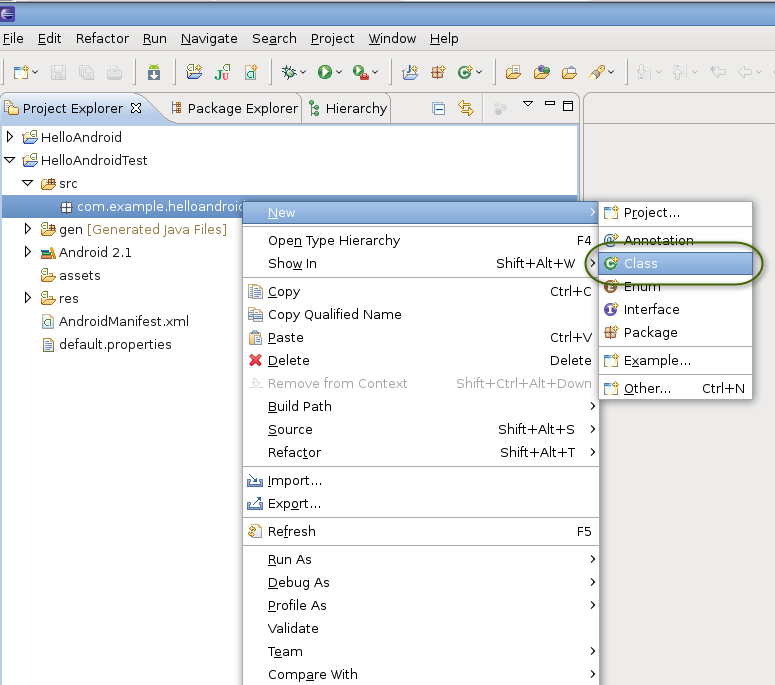Expand the Android 2.1 library node
Viewport: 775px width, 685px height.
point(29,252)
